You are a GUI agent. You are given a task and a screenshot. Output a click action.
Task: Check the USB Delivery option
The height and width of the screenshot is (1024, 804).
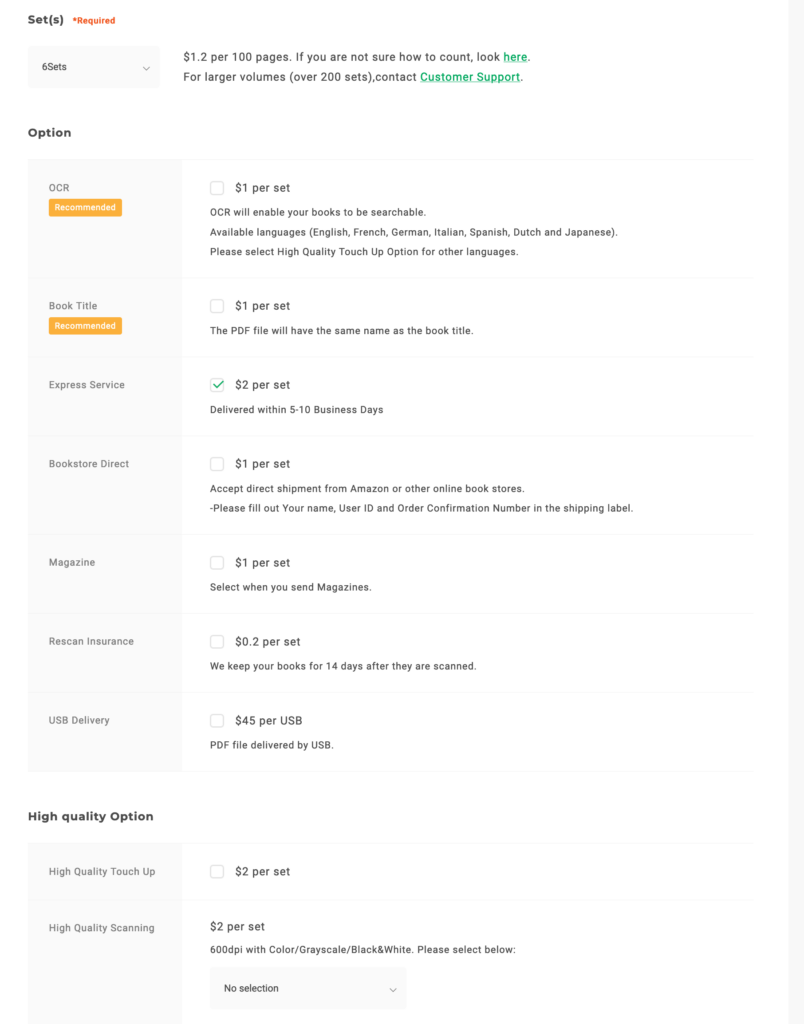(x=217, y=721)
